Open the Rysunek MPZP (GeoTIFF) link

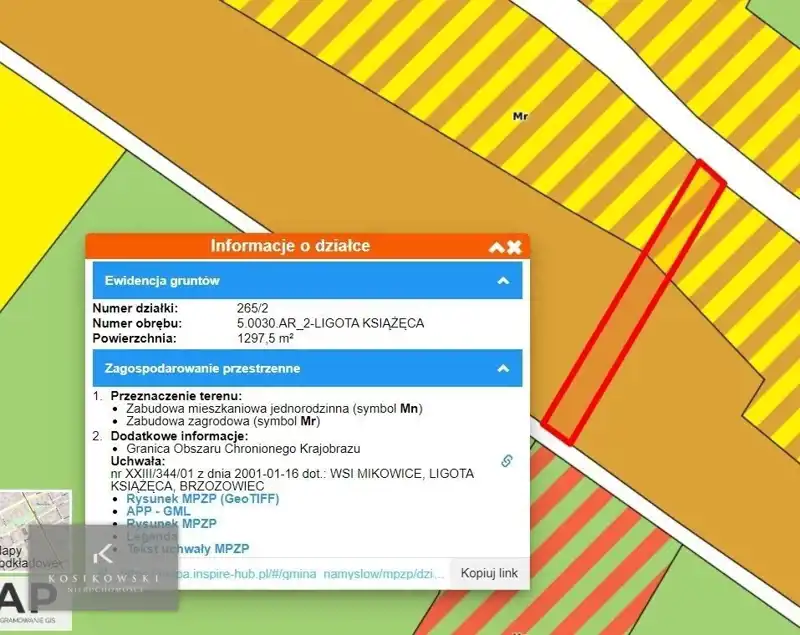pyautogui.click(x=202, y=498)
